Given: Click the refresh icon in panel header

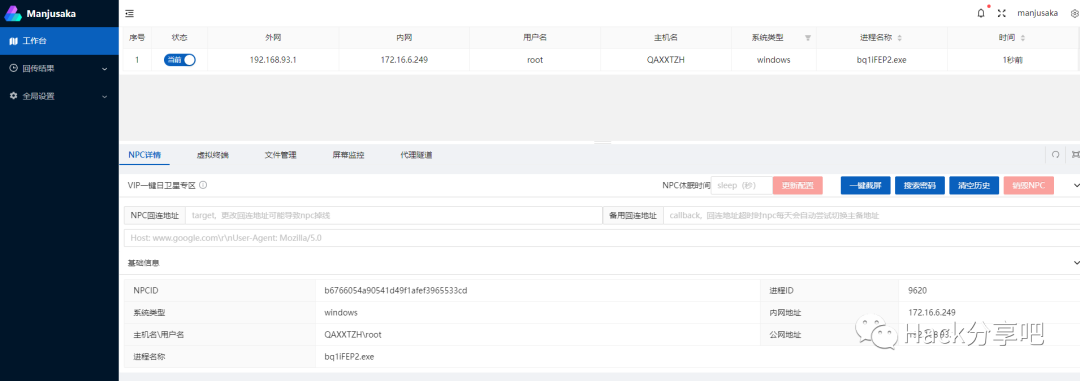Looking at the screenshot, I should (1055, 155).
